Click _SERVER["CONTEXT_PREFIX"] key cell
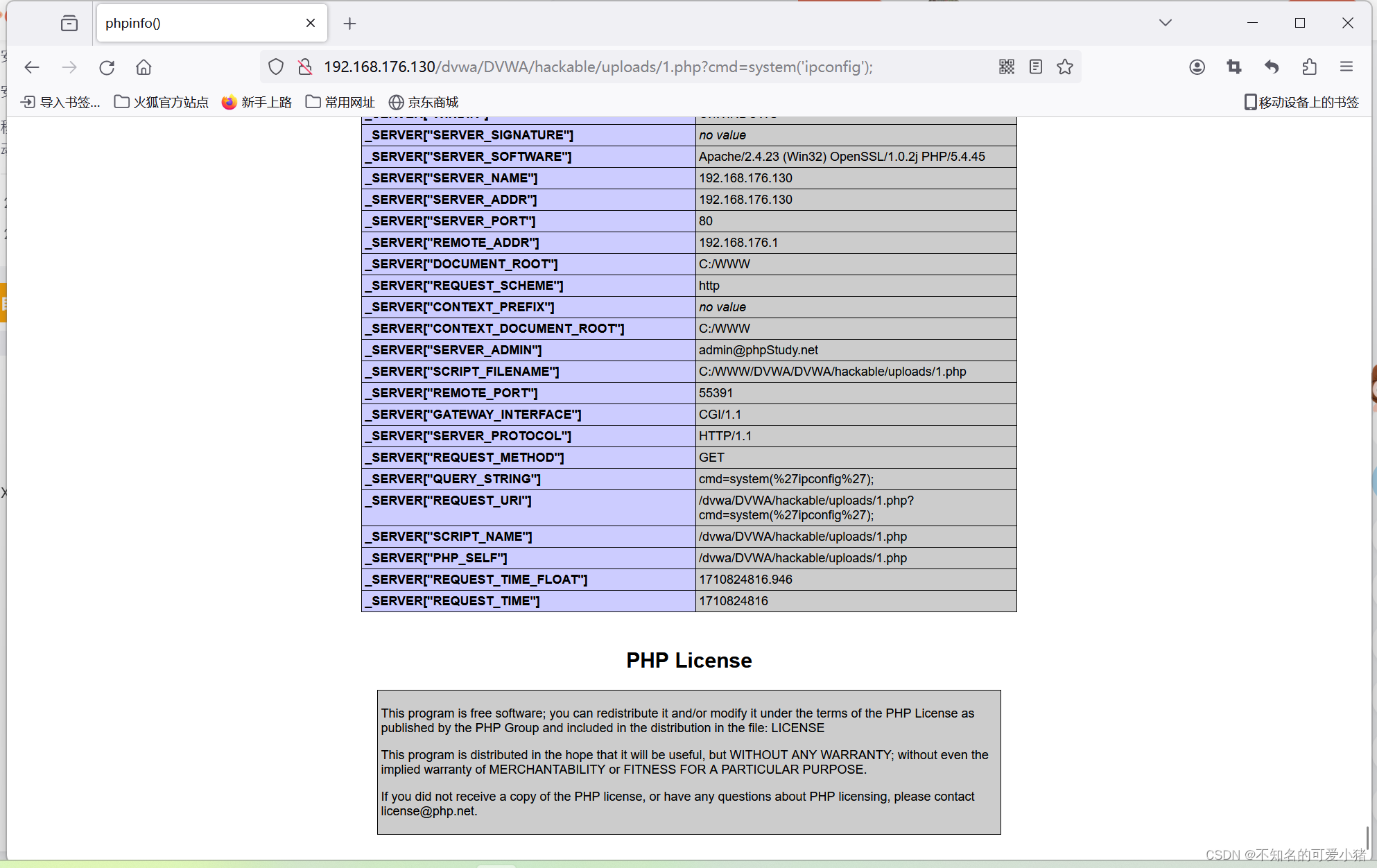The image size is (1377, 868). 528,307
